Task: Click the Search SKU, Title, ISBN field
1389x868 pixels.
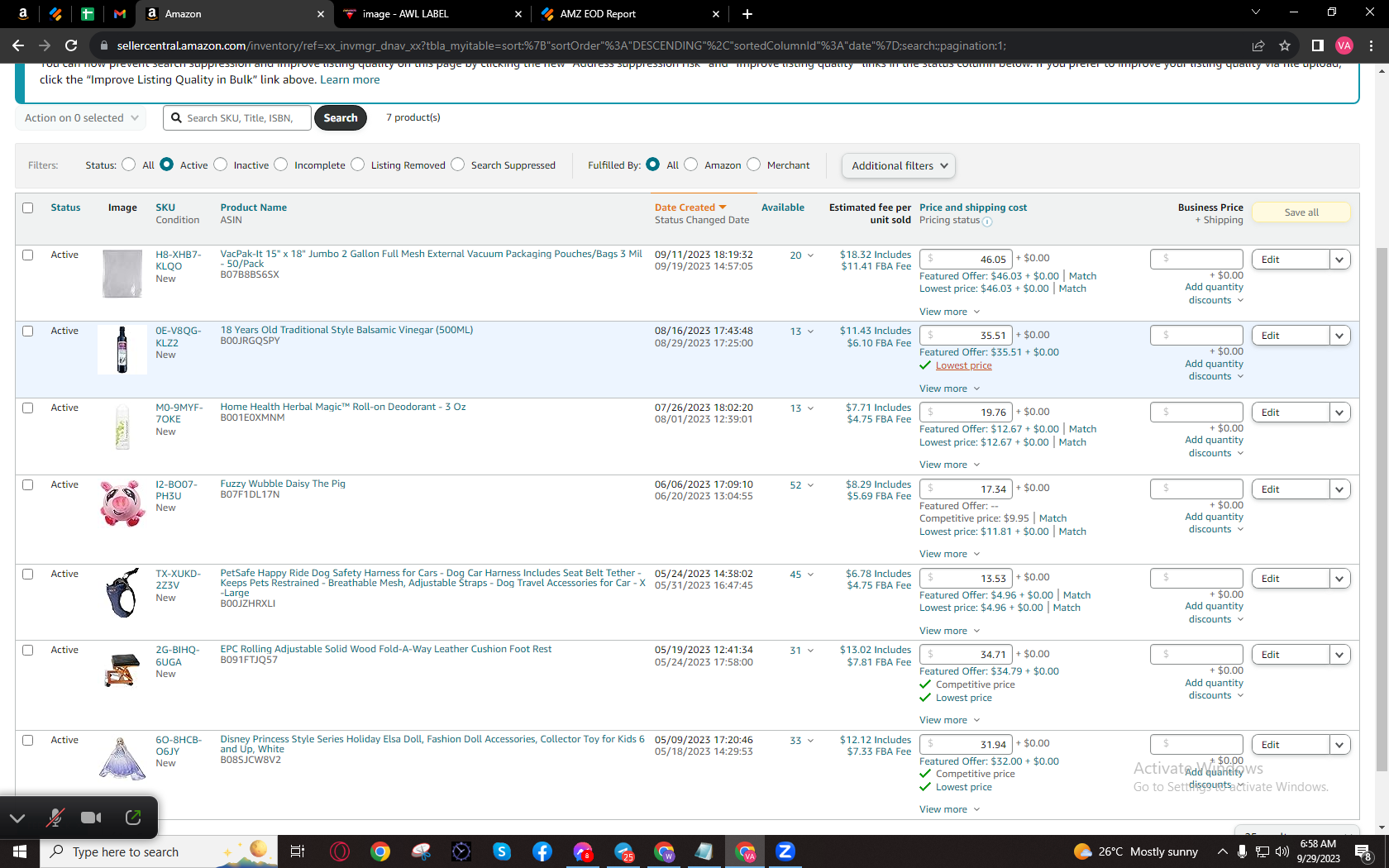Action: pos(237,118)
